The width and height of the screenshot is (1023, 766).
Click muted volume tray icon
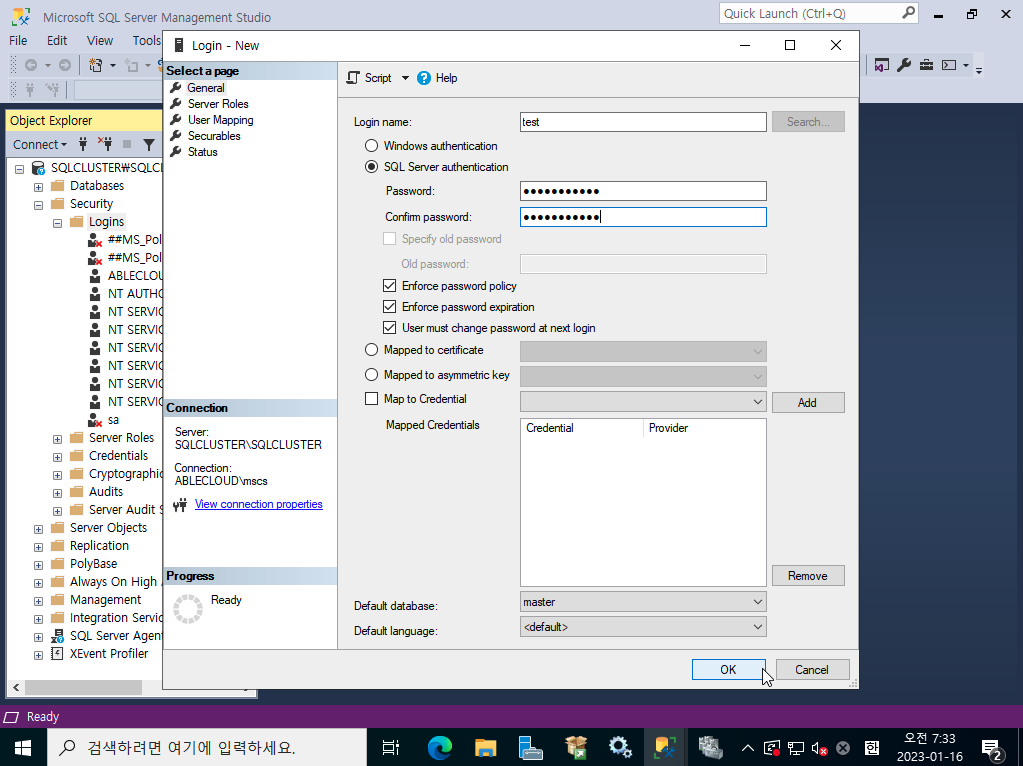tap(819, 748)
